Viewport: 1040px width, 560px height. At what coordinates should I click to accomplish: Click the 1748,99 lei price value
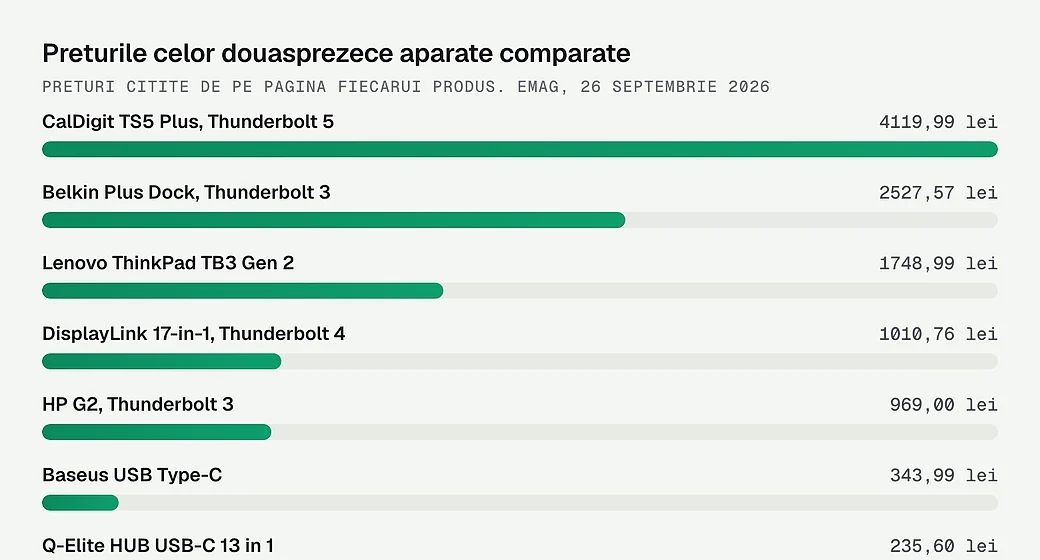[x=938, y=263]
